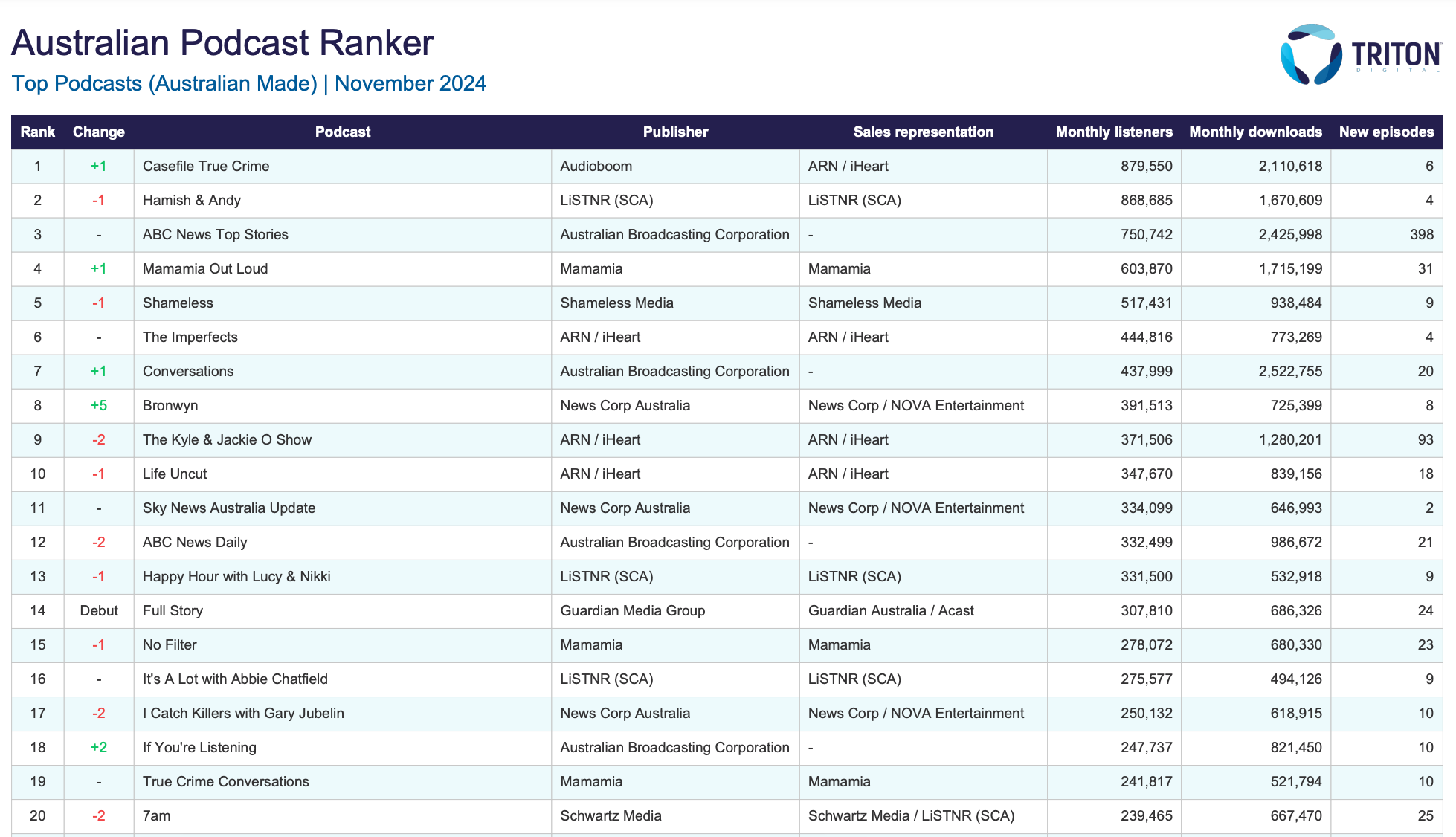The image size is (1456, 837).
Task: Select the Full Story podcast name
Action: point(173,610)
